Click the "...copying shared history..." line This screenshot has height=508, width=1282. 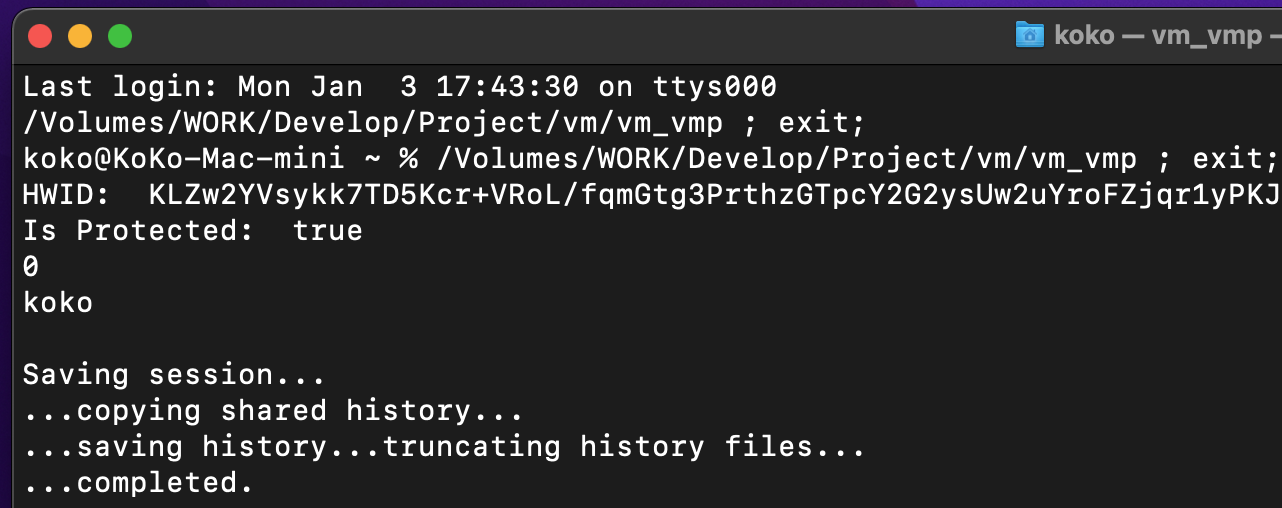(273, 411)
